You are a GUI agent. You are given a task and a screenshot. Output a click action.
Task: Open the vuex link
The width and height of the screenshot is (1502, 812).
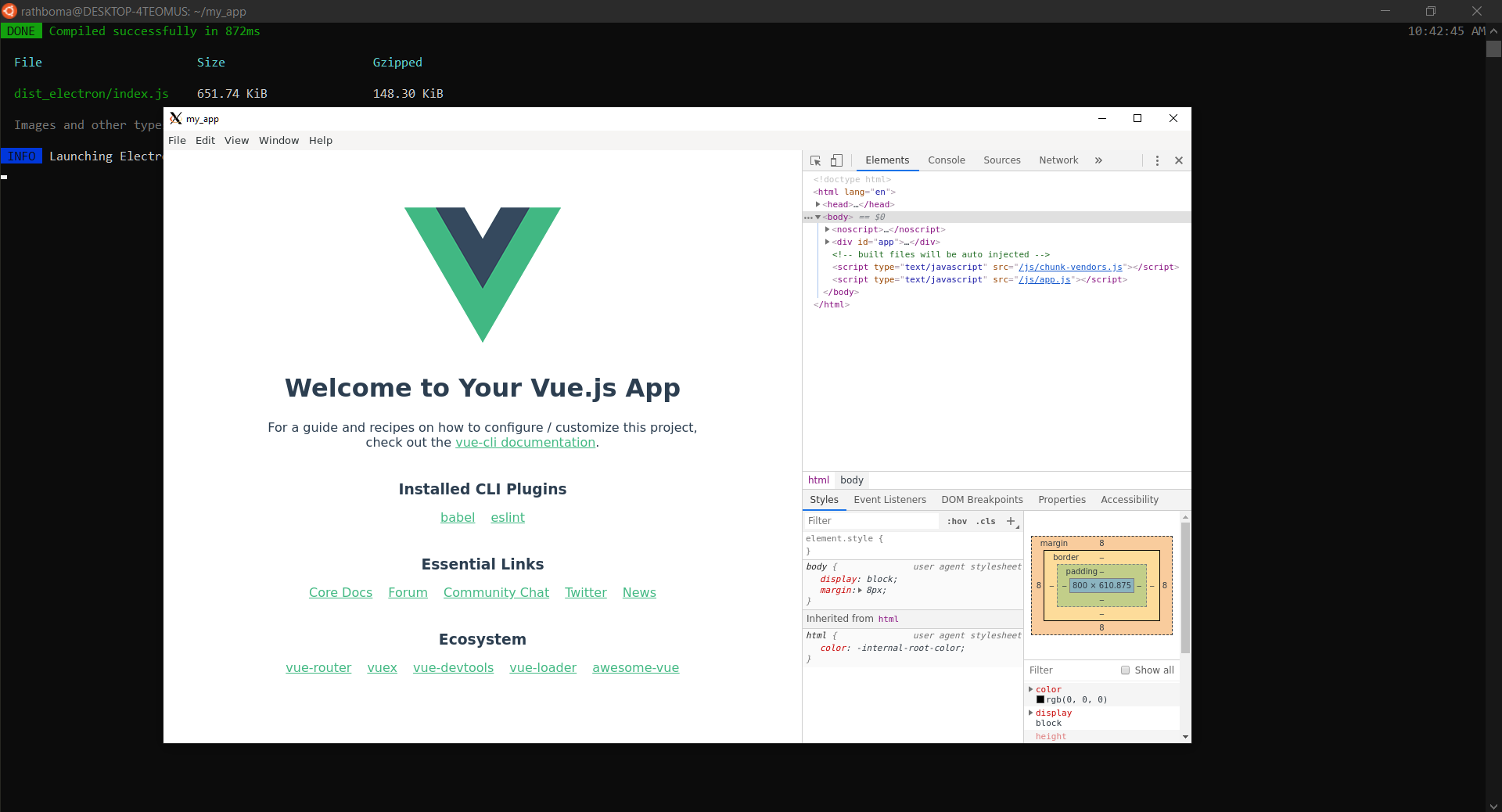coord(382,668)
